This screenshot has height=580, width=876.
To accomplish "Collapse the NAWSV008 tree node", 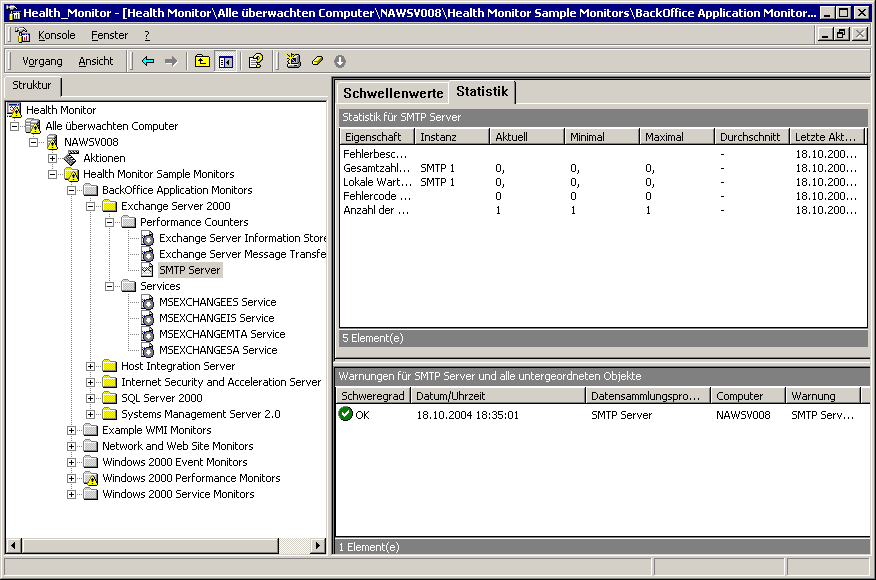I will (x=34, y=142).
